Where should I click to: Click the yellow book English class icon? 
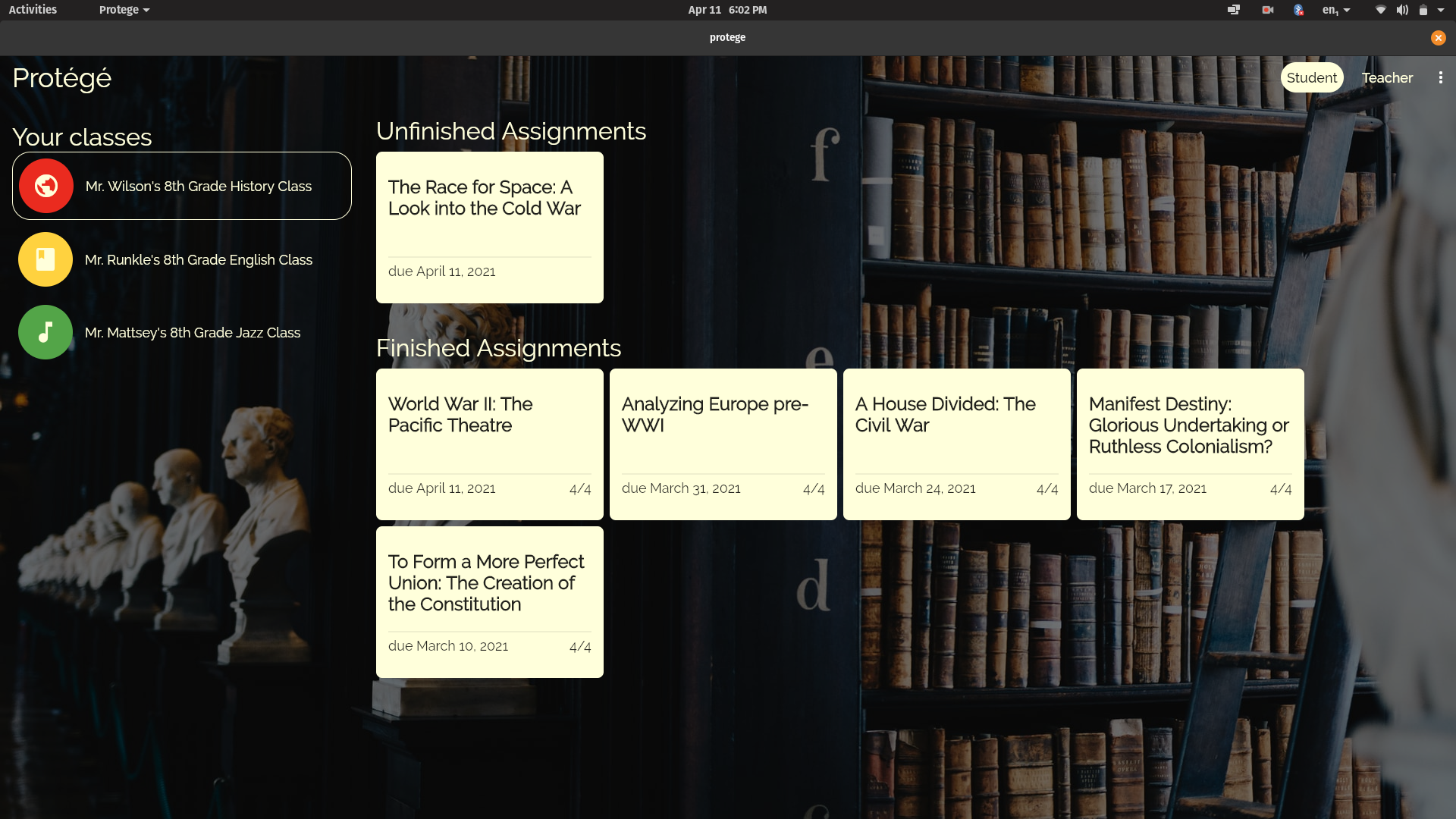pyautogui.click(x=45, y=259)
